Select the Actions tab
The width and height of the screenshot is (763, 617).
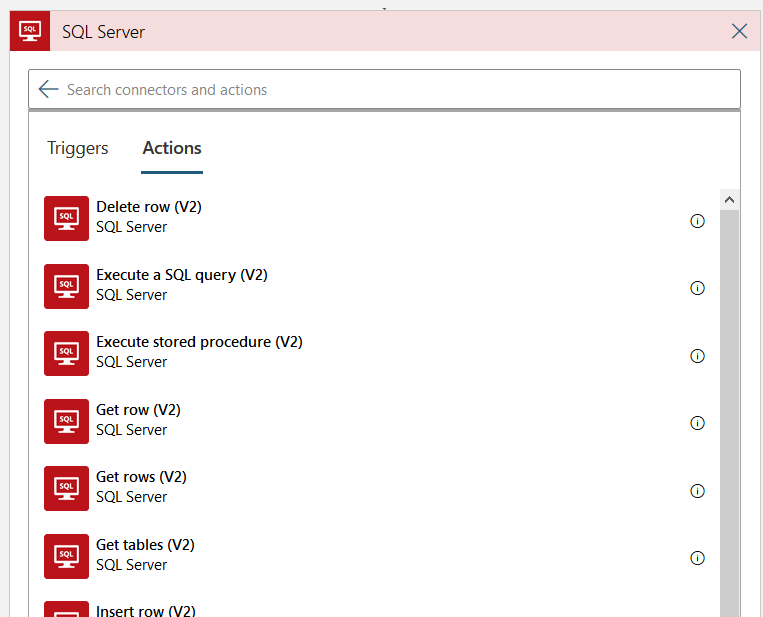(x=172, y=148)
